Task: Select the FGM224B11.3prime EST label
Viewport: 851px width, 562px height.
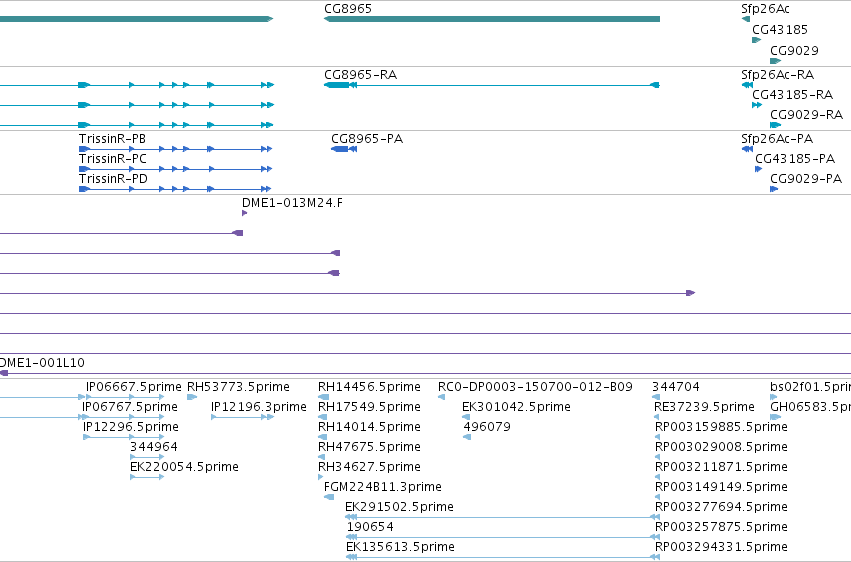Action: [x=383, y=487]
